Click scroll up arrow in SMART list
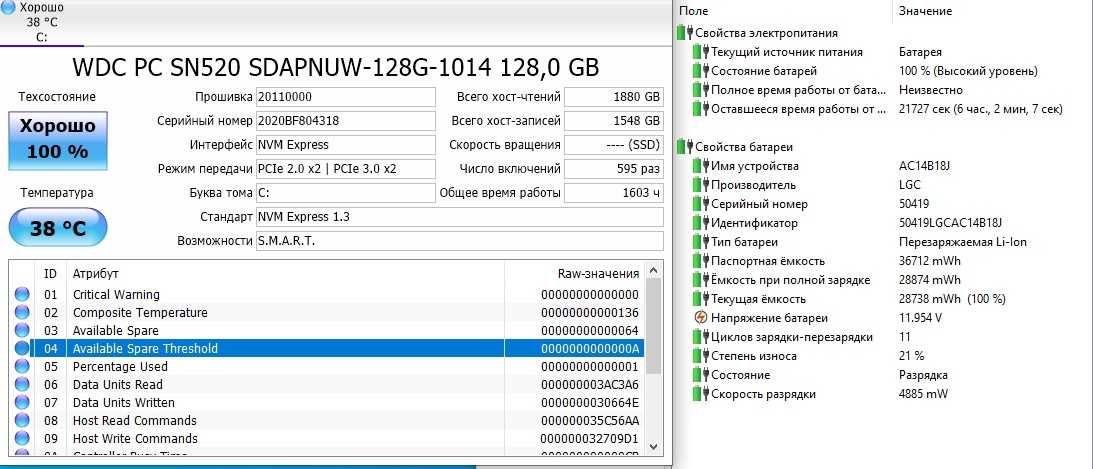The height and width of the screenshot is (469, 1093). click(653, 270)
